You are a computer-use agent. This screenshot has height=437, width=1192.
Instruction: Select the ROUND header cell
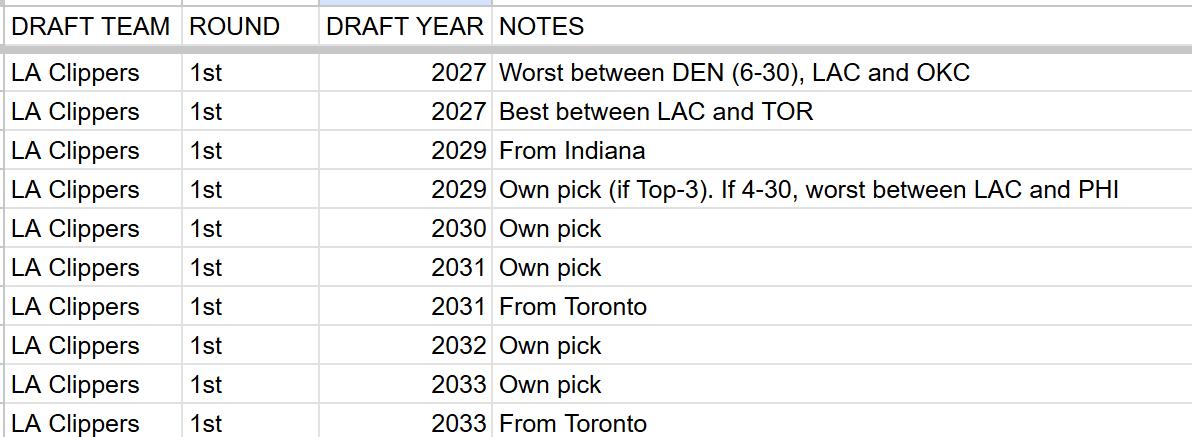tap(251, 27)
